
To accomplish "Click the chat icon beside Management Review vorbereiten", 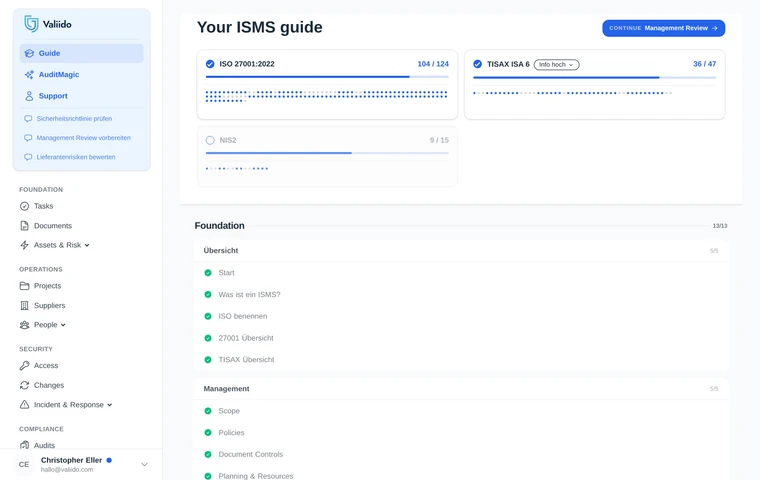I will point(28,138).
